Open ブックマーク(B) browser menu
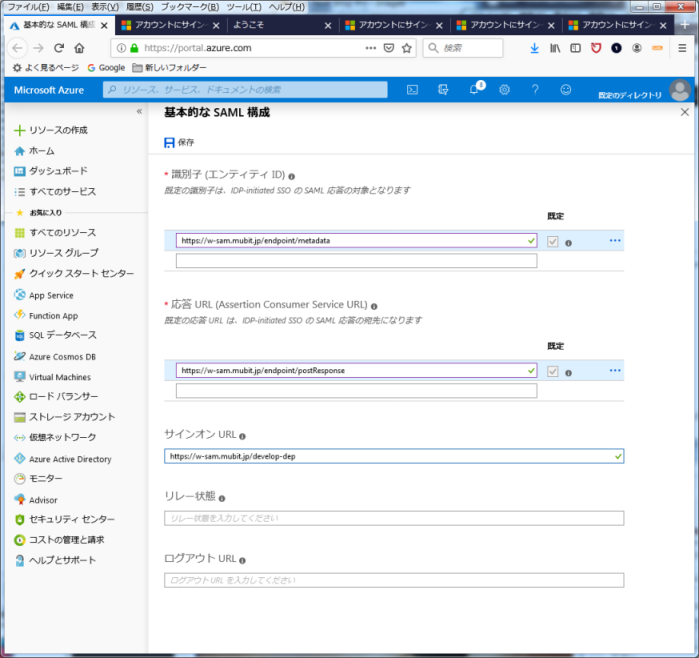 point(190,7)
